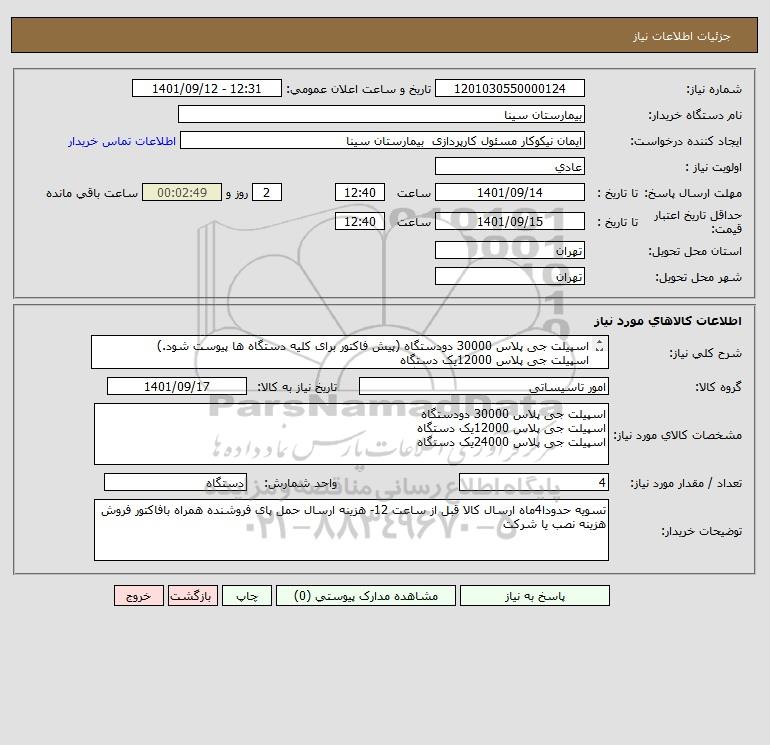
Task: Click the مهلت ارسال پاسخ label
Action: click(693, 193)
